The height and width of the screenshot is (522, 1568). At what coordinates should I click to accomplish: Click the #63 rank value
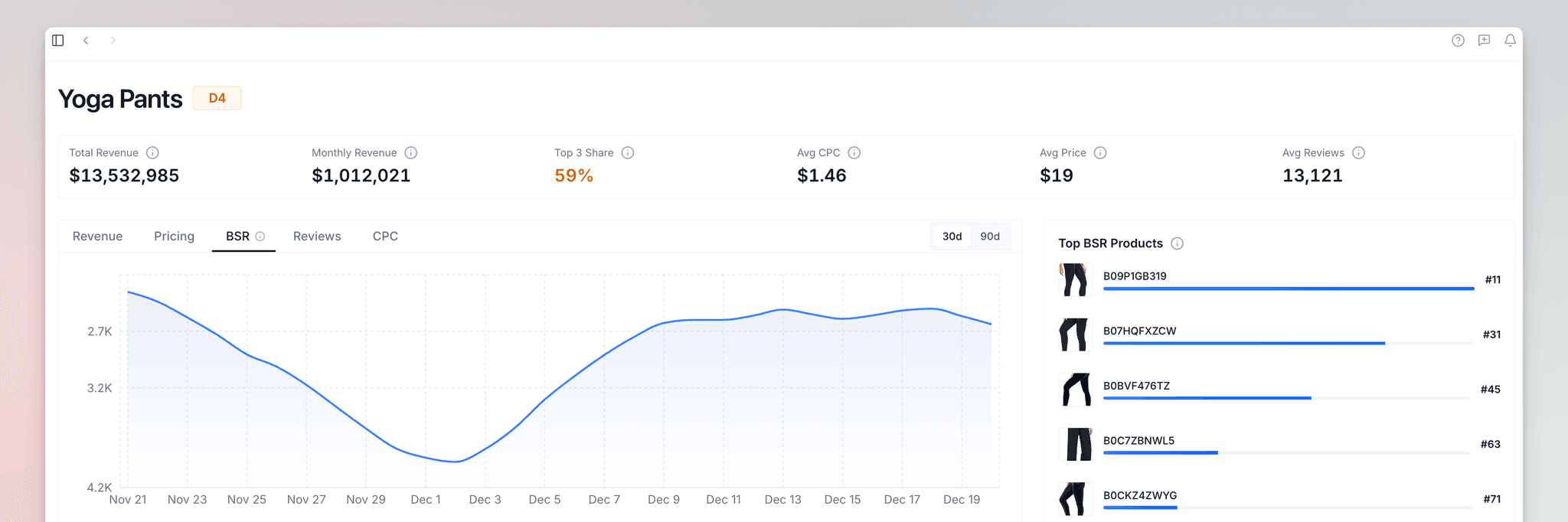click(x=1491, y=445)
